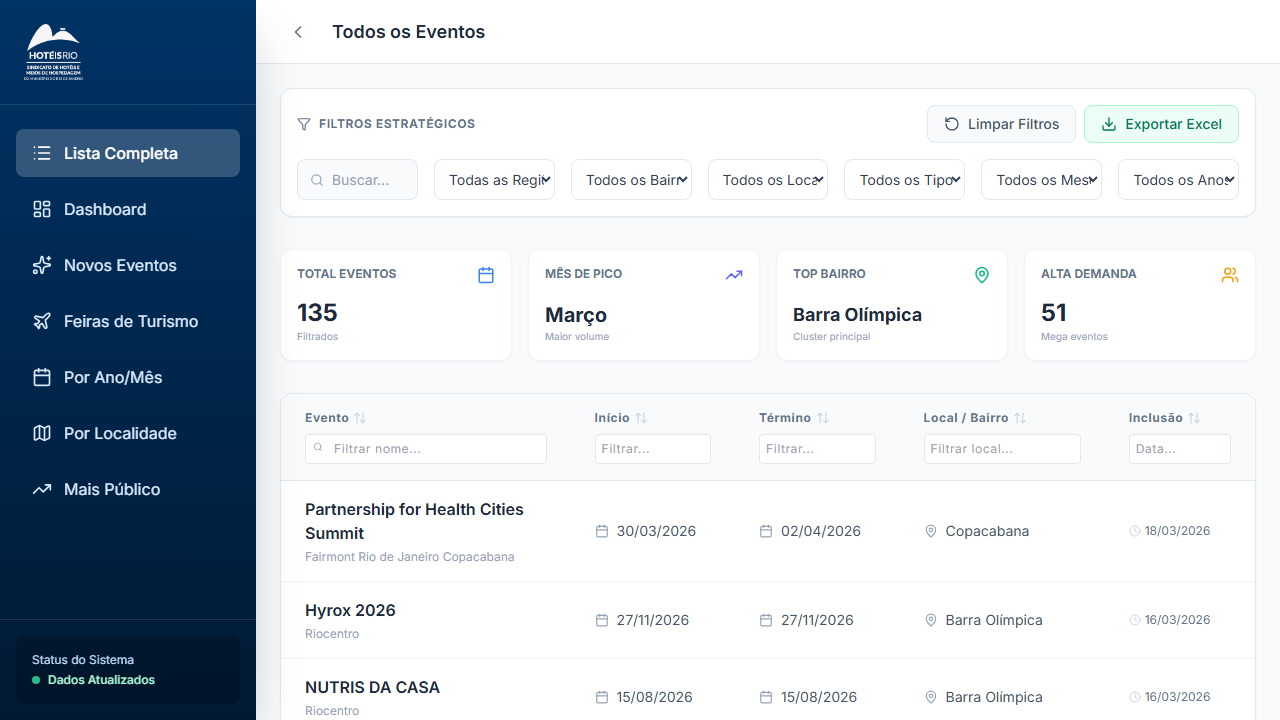Click the people icon on Alta Demanda card
This screenshot has height=720, width=1280.
click(1230, 274)
